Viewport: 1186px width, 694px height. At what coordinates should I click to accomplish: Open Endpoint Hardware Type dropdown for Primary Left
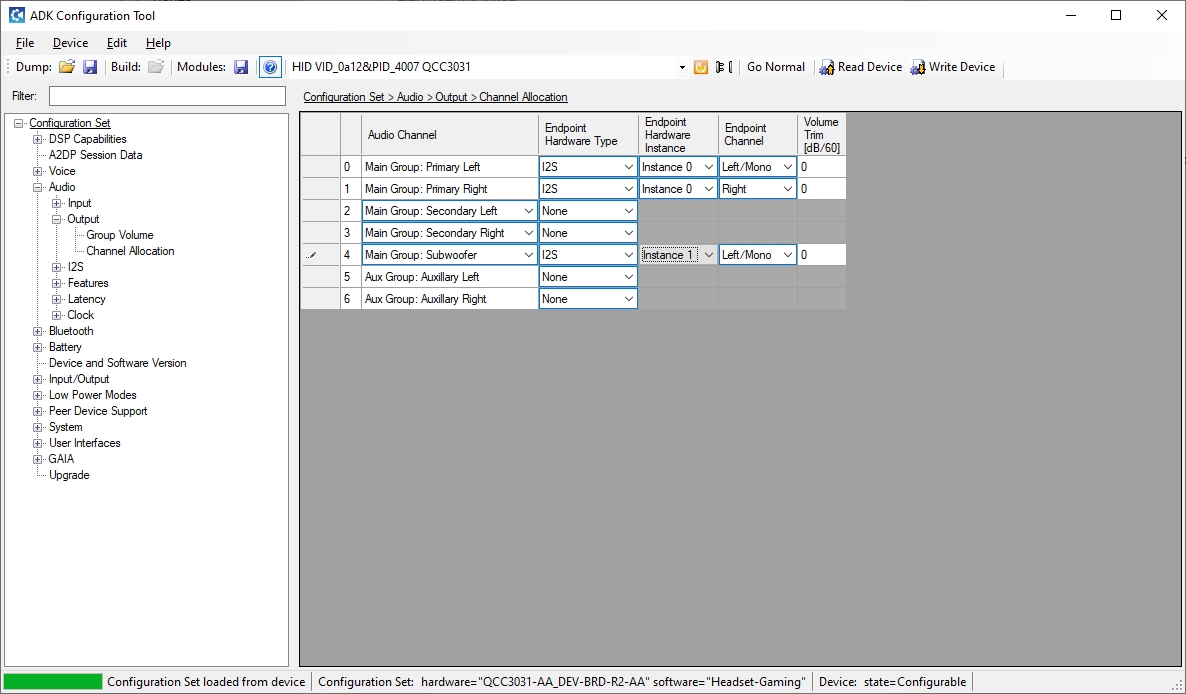click(x=628, y=167)
